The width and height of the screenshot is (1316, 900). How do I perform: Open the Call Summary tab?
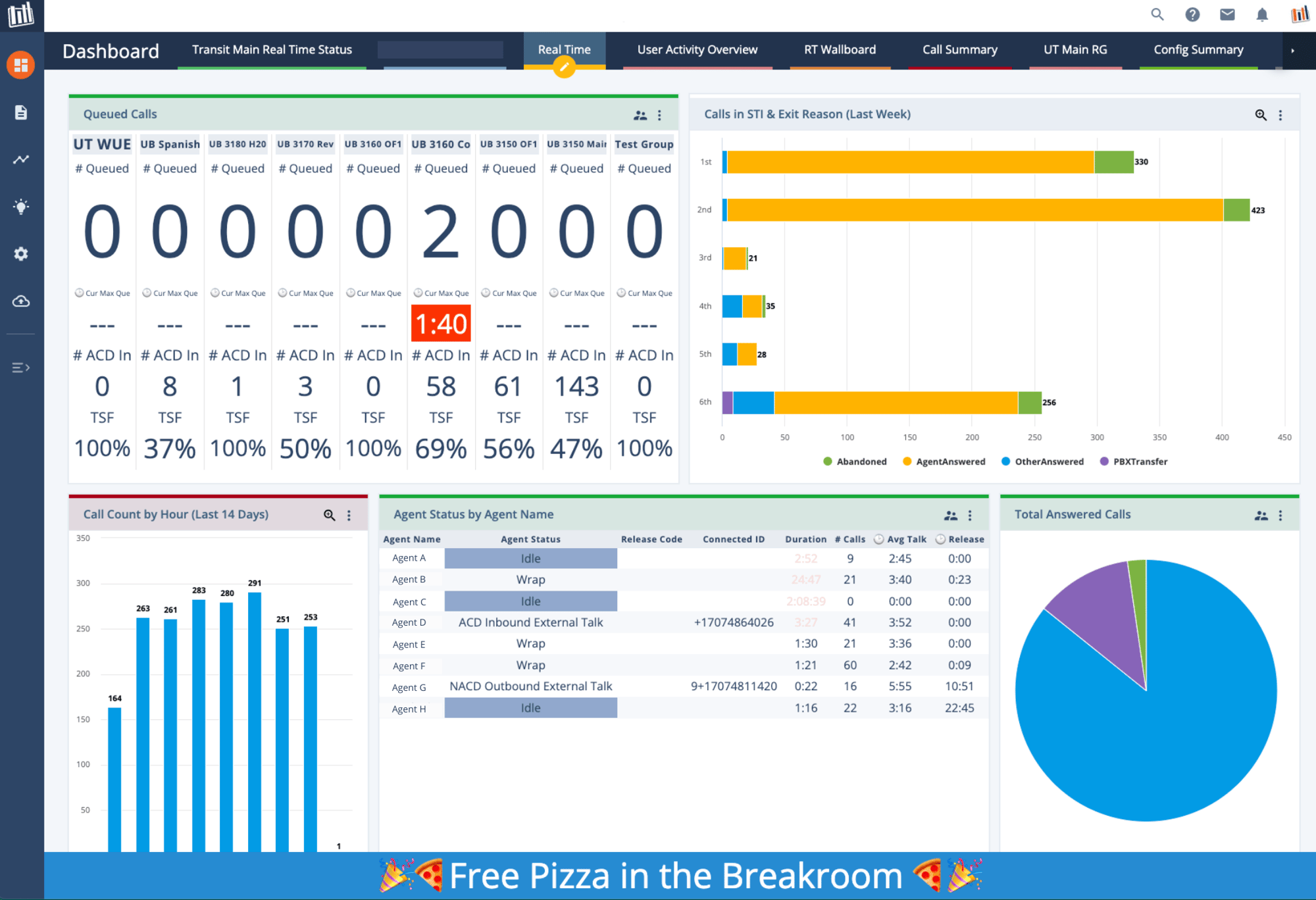[x=959, y=50]
